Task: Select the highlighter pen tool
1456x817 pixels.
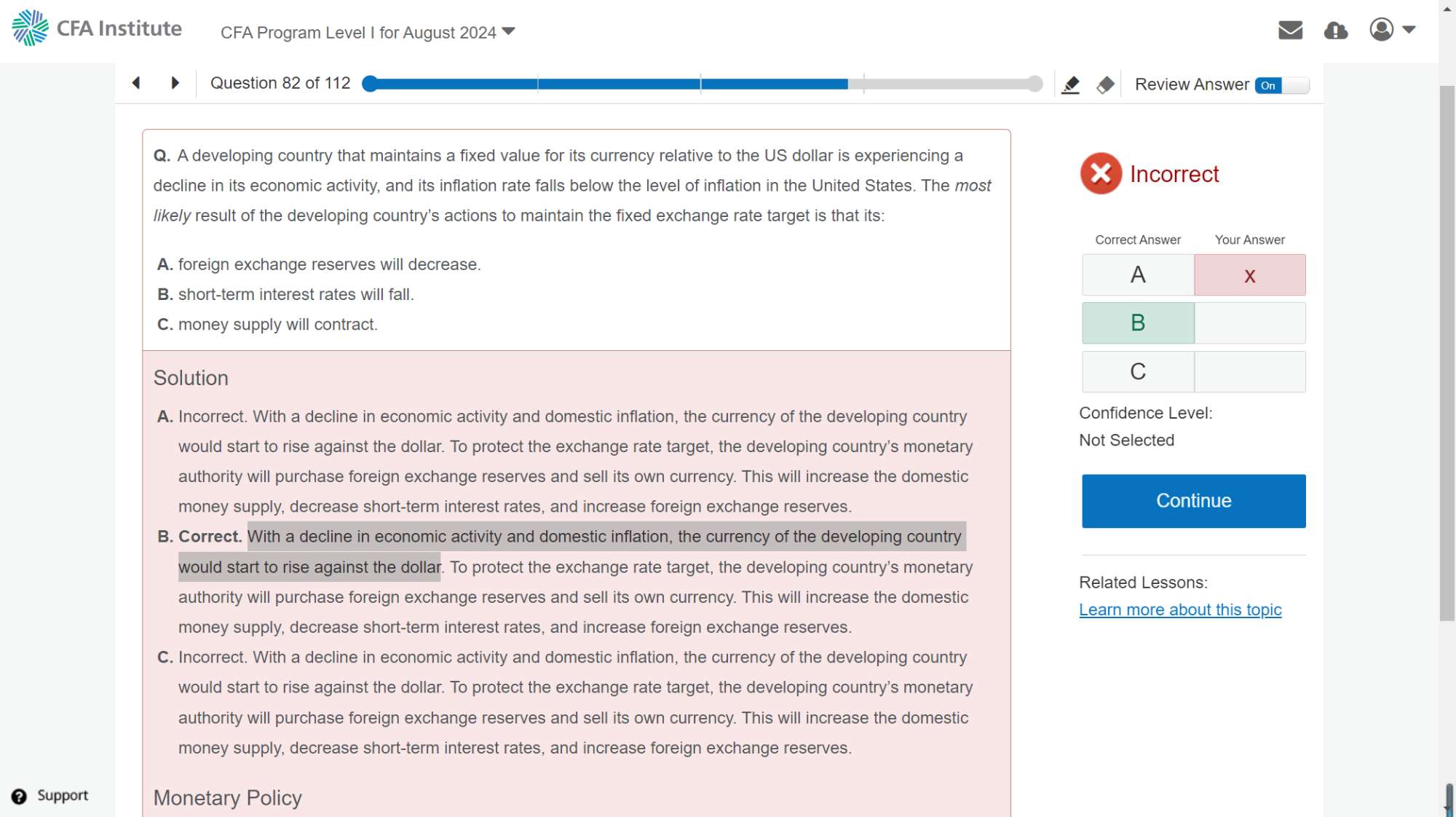Action: 1070,84
